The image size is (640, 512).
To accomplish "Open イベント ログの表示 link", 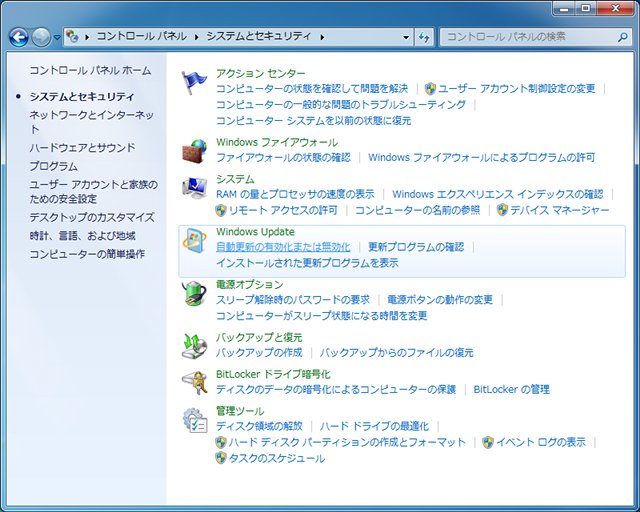I will pos(540,442).
